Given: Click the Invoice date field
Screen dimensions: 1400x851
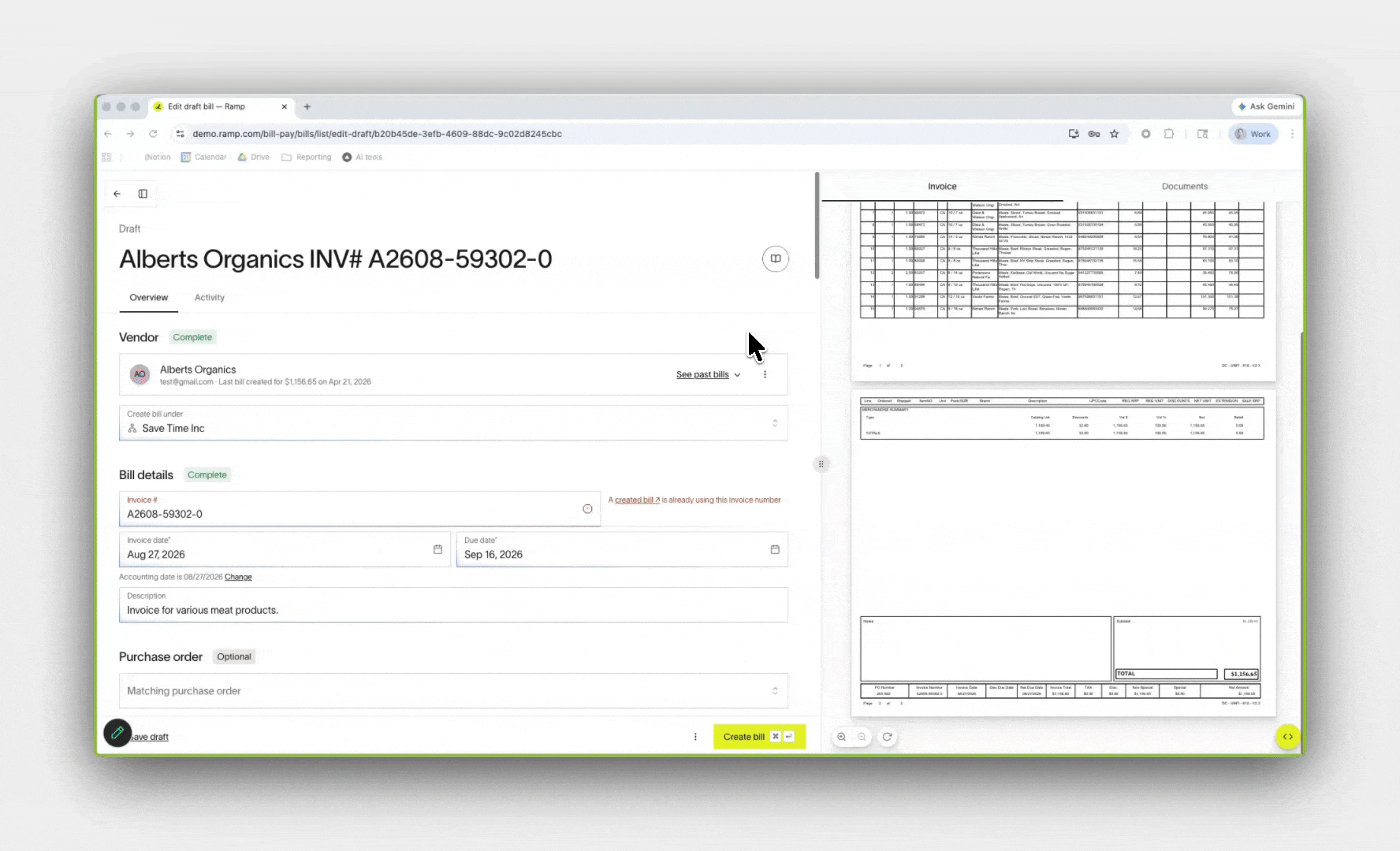Looking at the screenshot, I should point(285,549).
